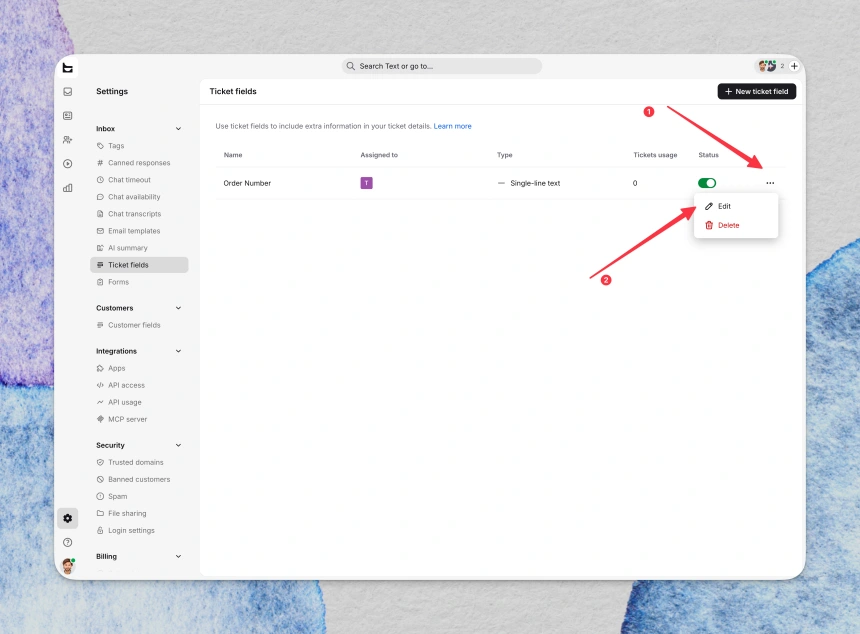Click the plus circle icon in top bar
The height and width of the screenshot is (634, 860).
(x=794, y=66)
